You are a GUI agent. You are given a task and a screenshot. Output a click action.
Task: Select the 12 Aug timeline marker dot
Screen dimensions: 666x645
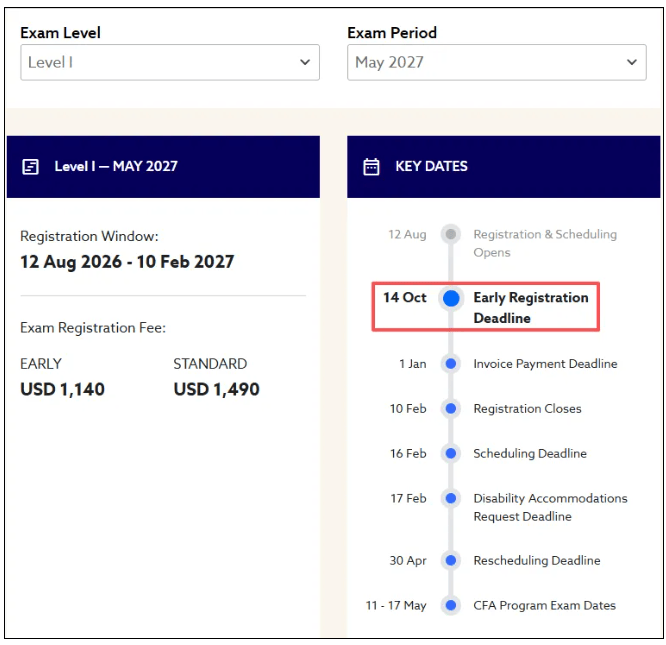click(451, 234)
